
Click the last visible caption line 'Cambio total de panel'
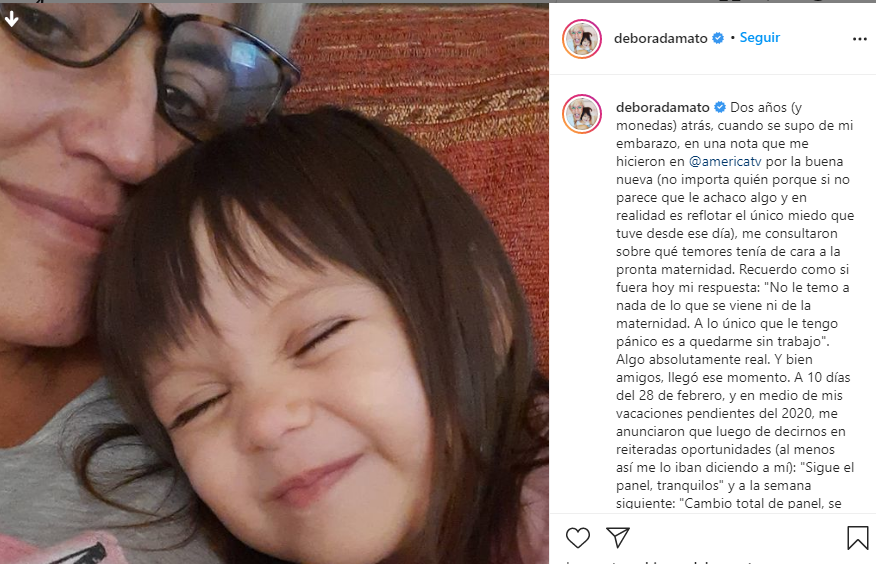click(x=729, y=503)
